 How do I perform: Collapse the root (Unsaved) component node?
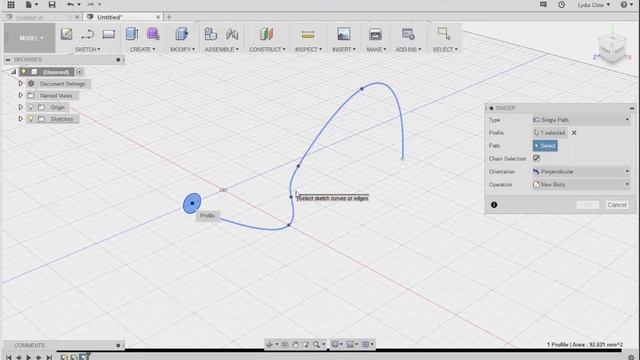point(13,72)
